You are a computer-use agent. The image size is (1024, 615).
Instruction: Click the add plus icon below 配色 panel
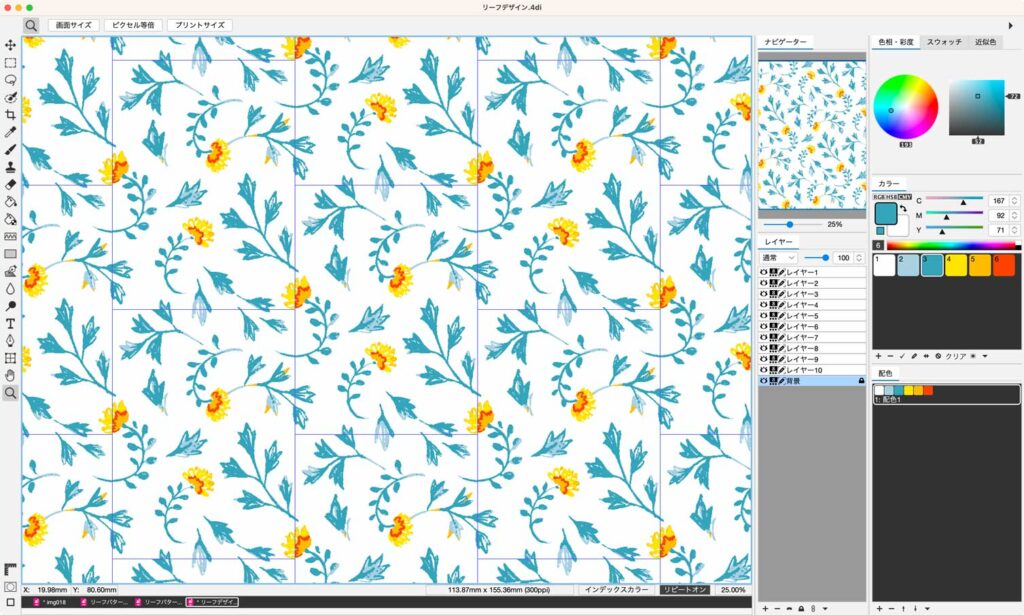pyautogui.click(x=879, y=608)
